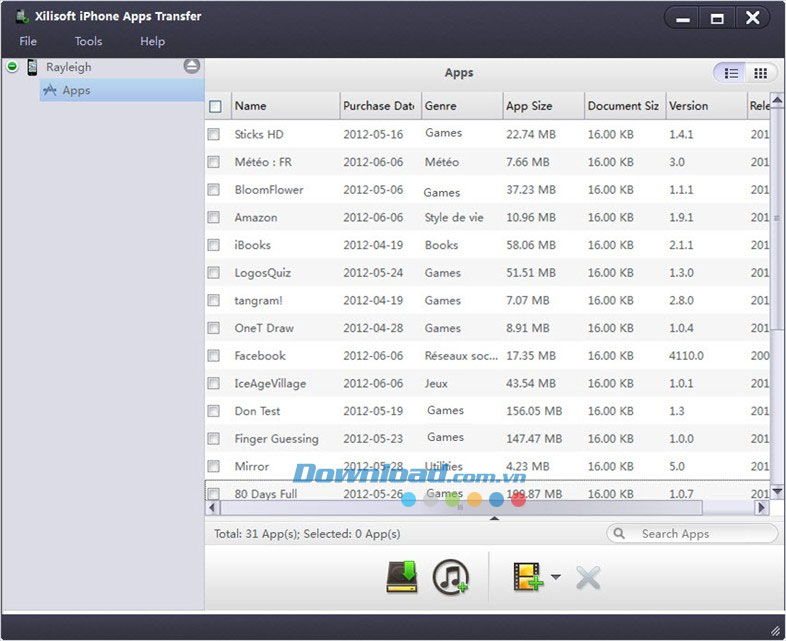The image size is (786, 641).
Task: Sort by the Purchase Date column header
Action: pyautogui.click(x=381, y=106)
